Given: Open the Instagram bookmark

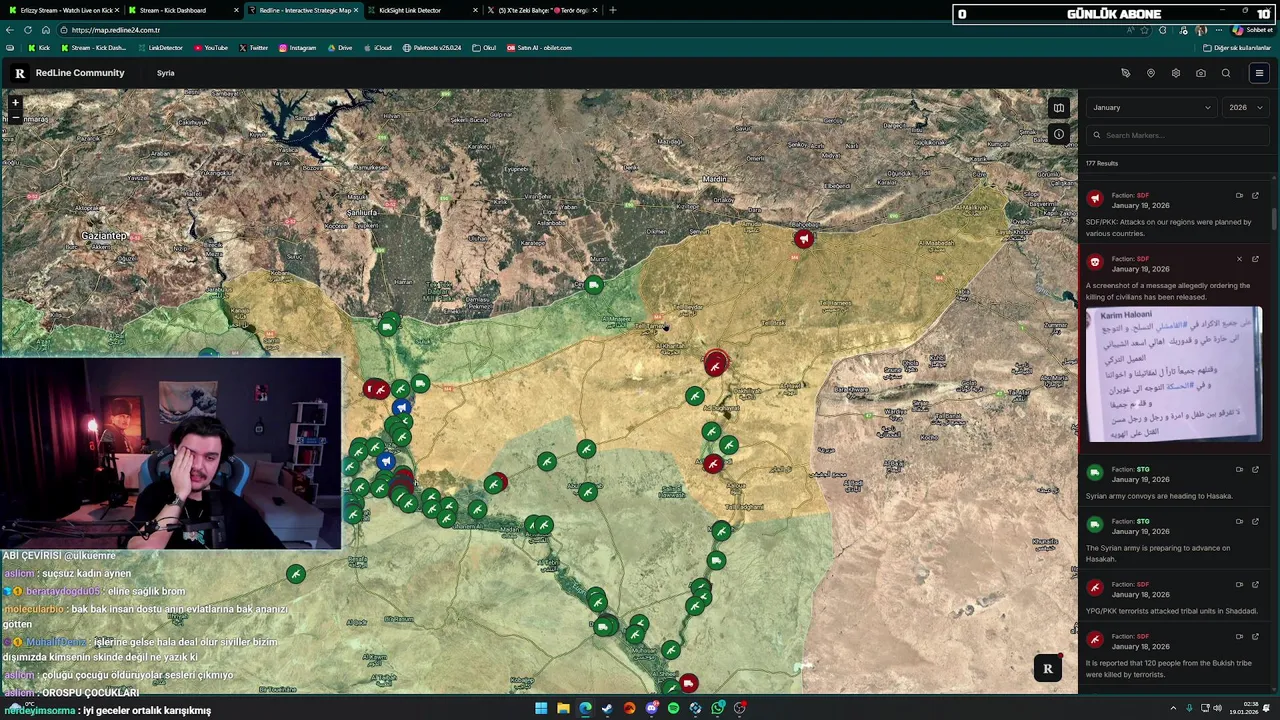Looking at the screenshot, I should pyautogui.click(x=297, y=48).
